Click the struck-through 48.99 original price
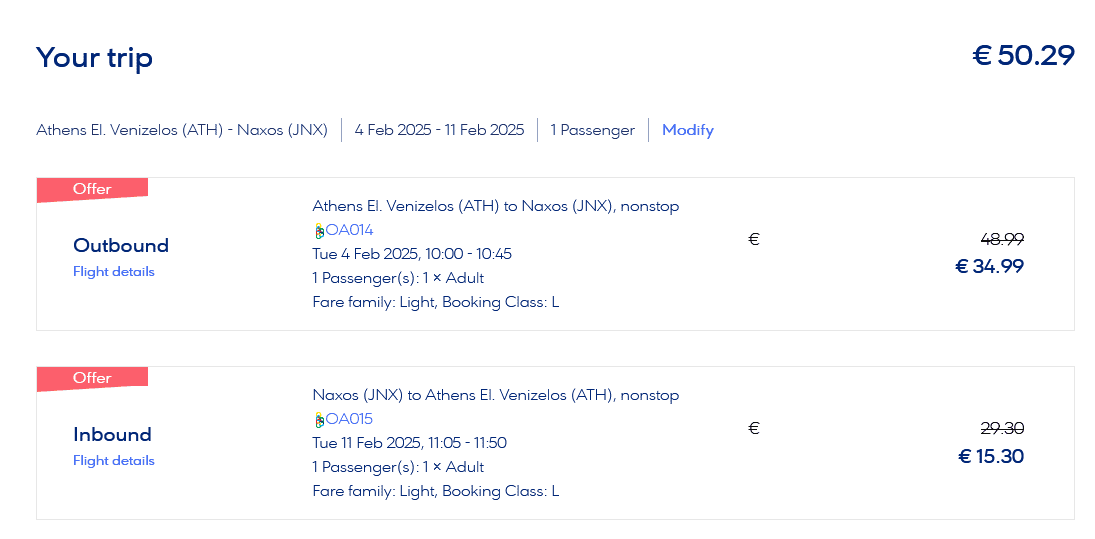This screenshot has height=539, width=1095. click(x=1002, y=239)
